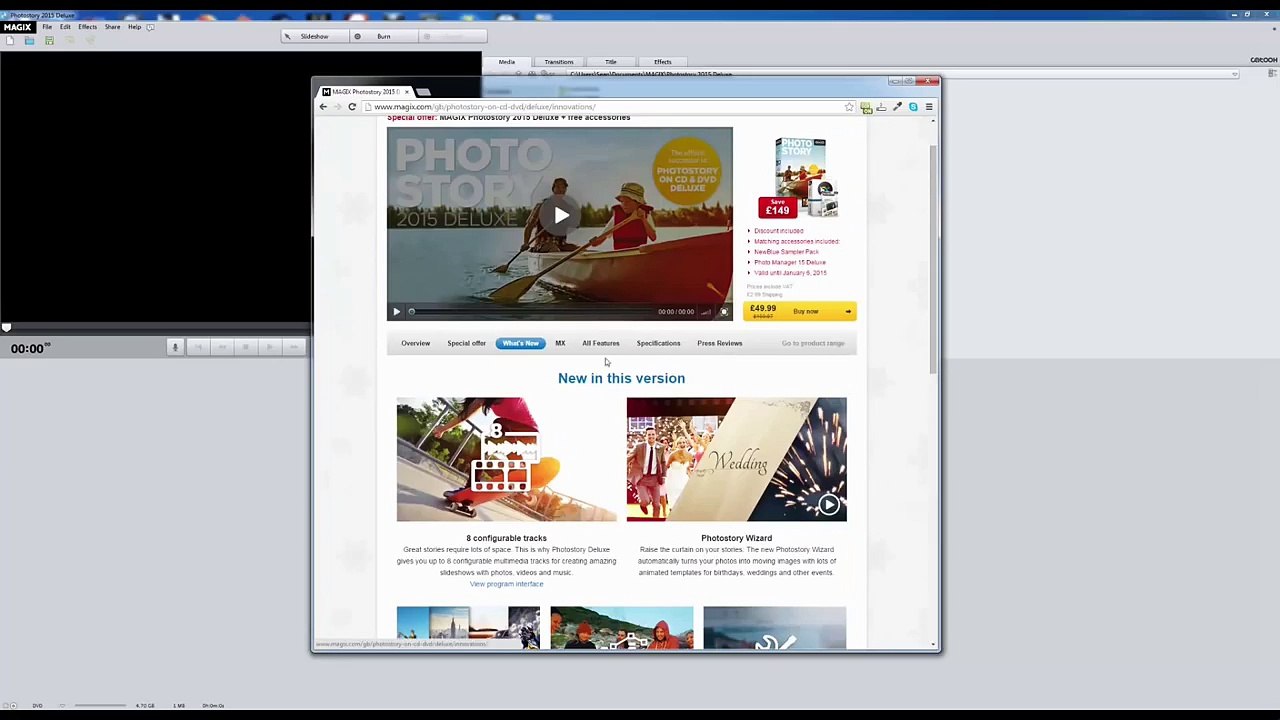Viewport: 1280px width, 720px height.
Task: Expand the Media Pool path dropdown
Action: [1235, 74]
